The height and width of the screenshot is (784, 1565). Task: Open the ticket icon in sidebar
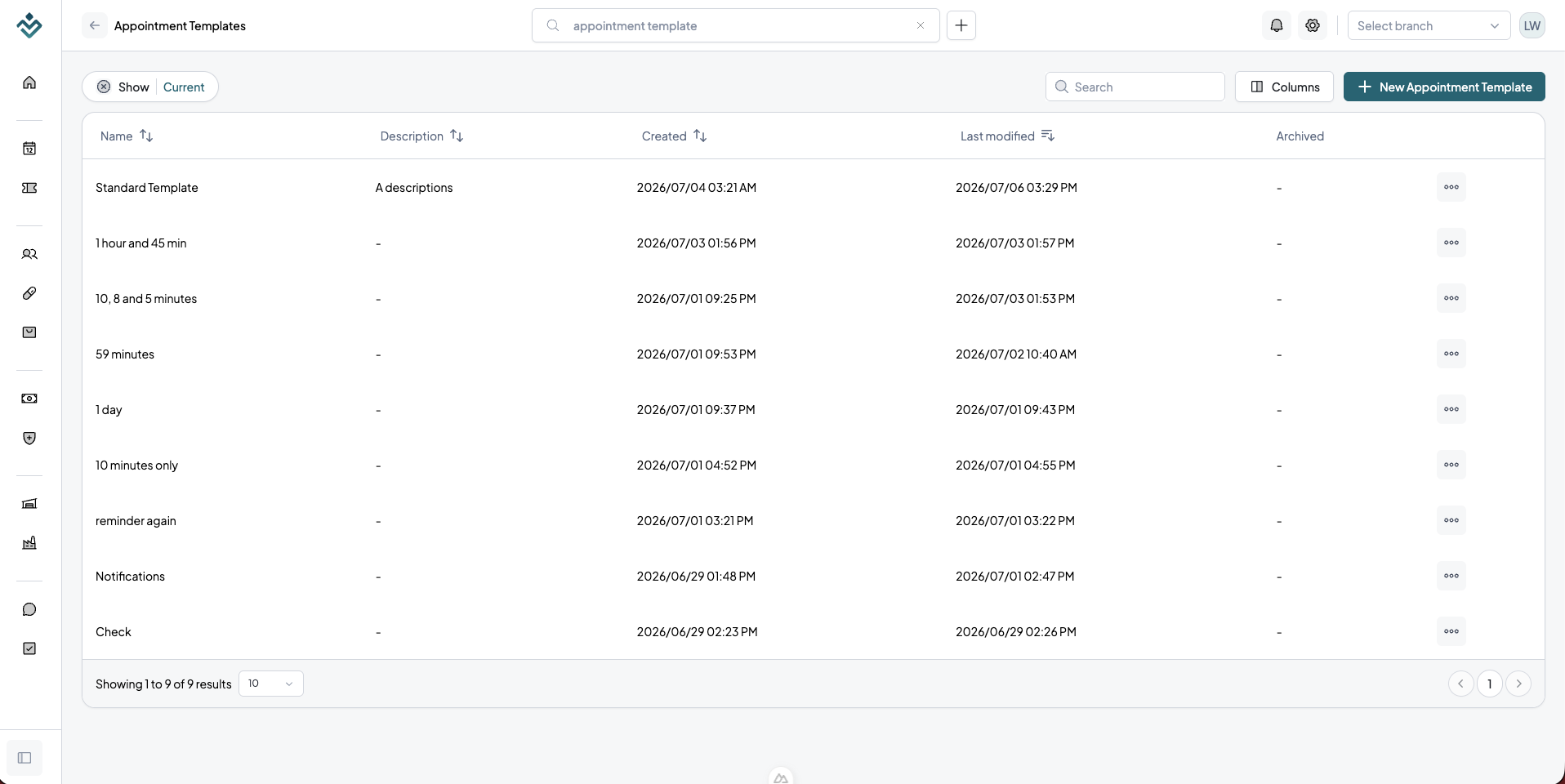29,188
